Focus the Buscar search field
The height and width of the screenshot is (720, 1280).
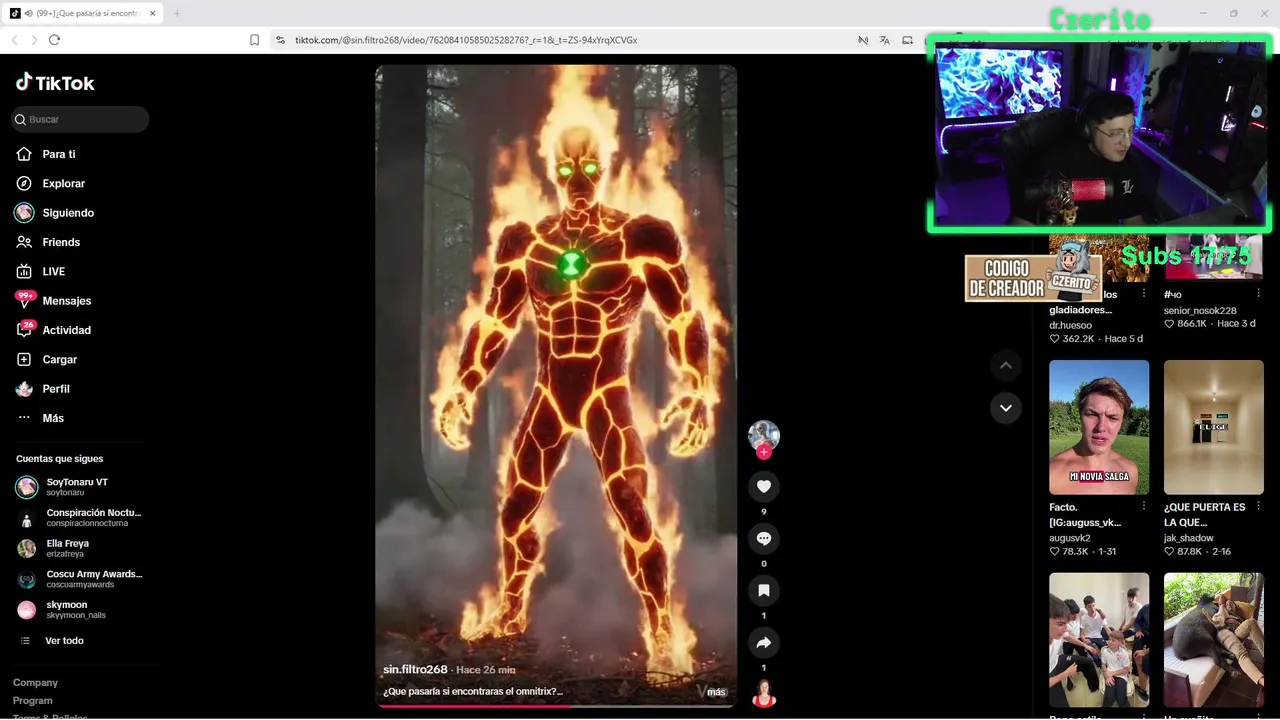coord(80,119)
